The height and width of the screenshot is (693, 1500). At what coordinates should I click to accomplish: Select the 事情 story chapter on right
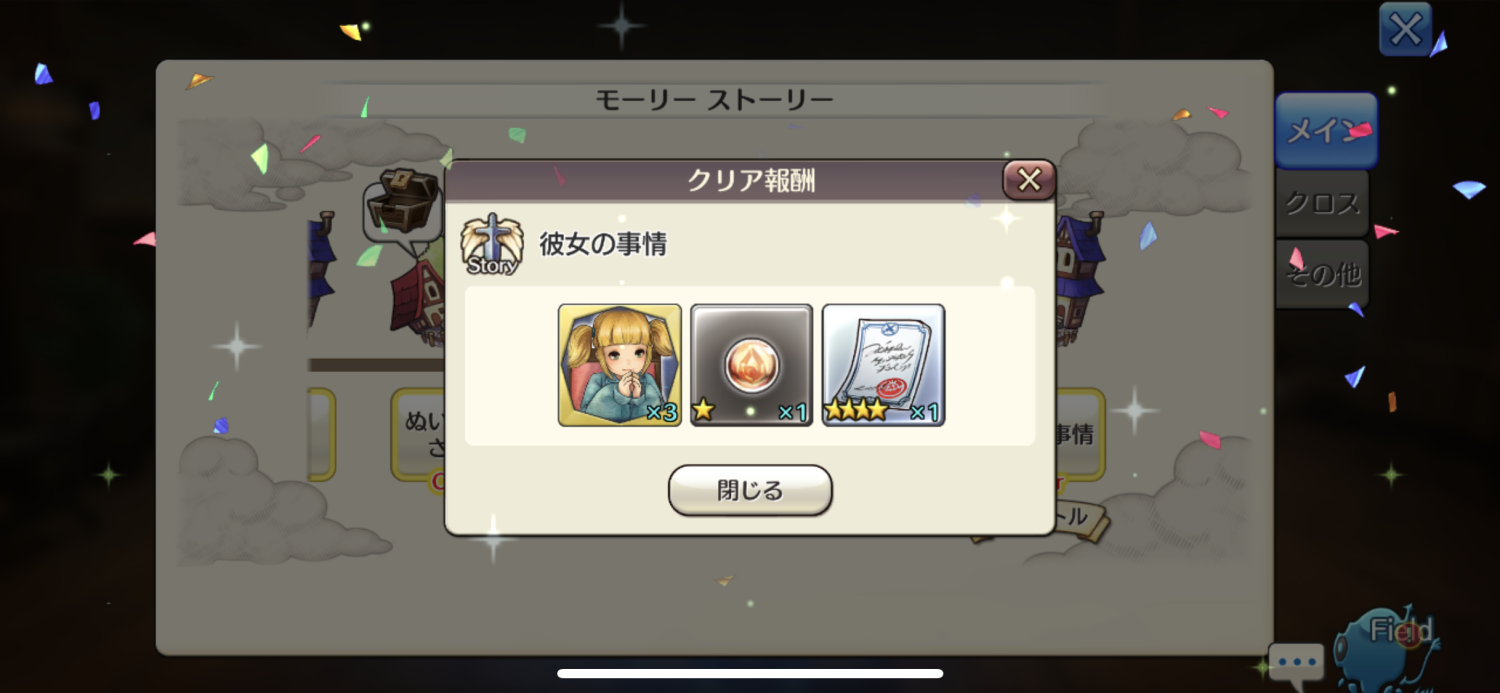click(x=1079, y=434)
